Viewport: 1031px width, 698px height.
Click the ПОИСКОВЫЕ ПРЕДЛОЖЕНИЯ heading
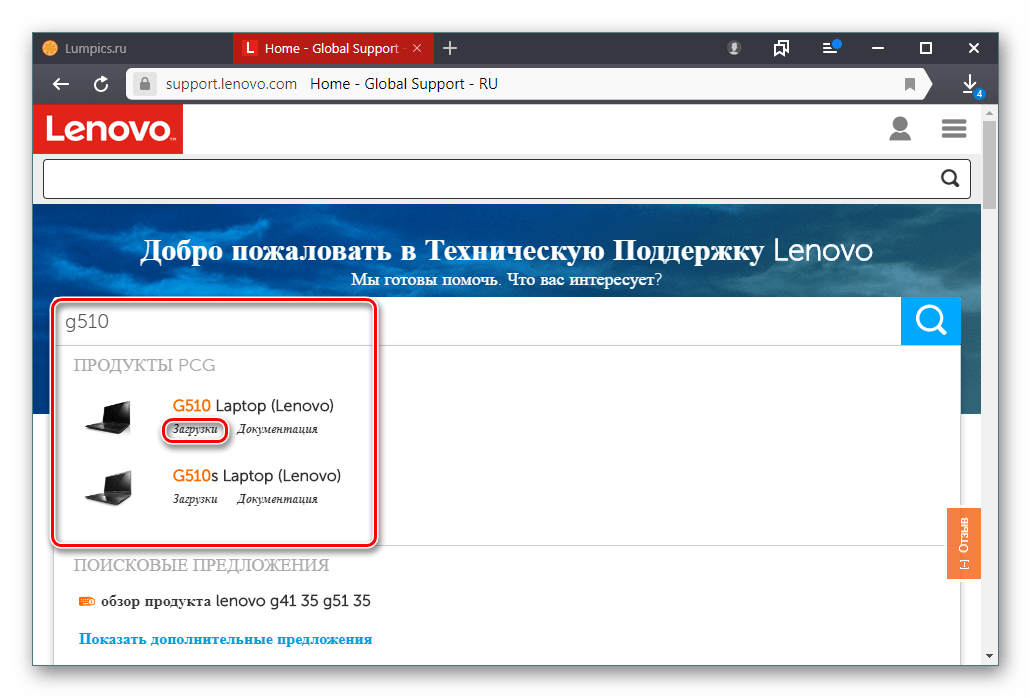point(201,565)
